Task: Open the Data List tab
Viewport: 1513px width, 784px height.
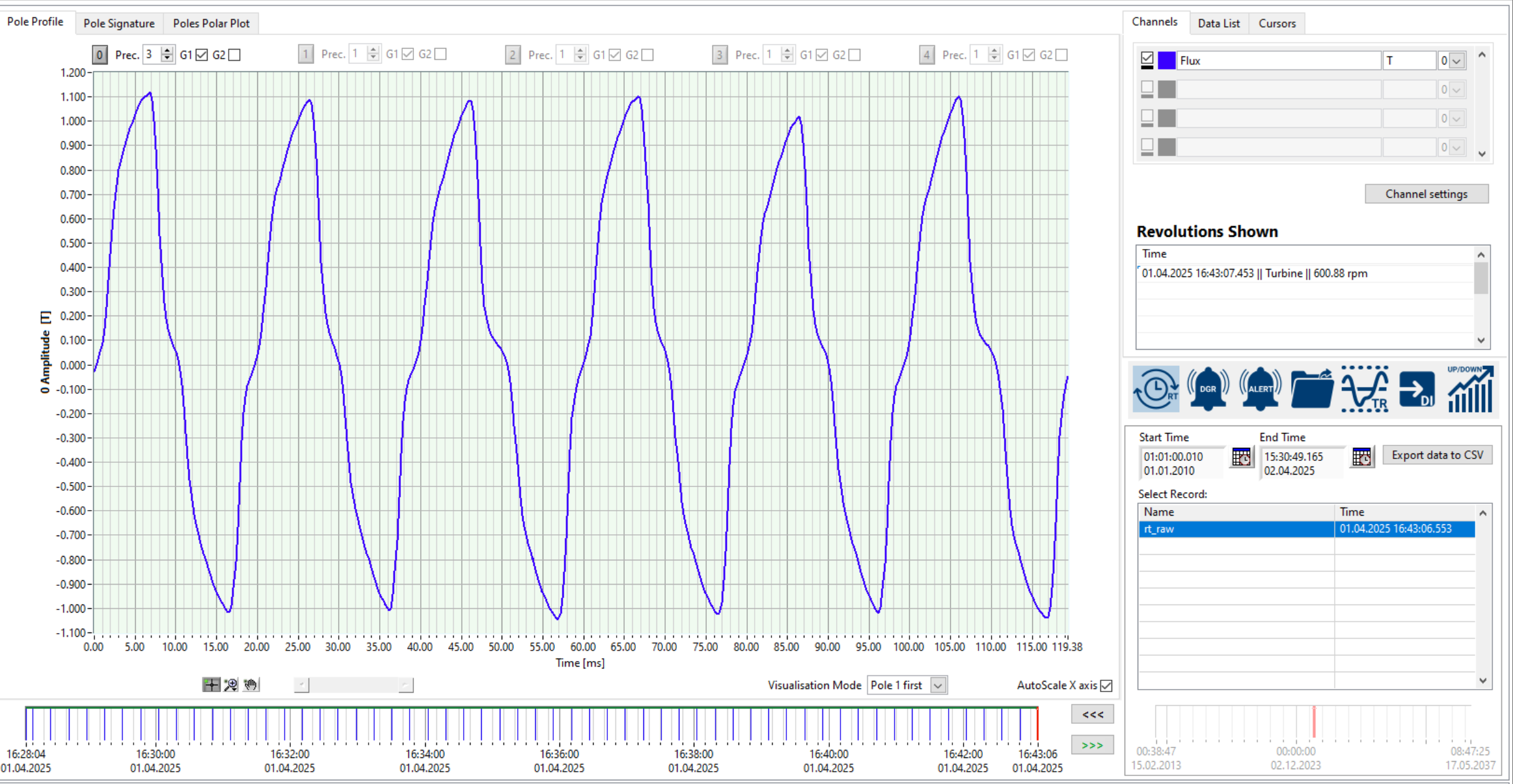Action: [x=1218, y=23]
